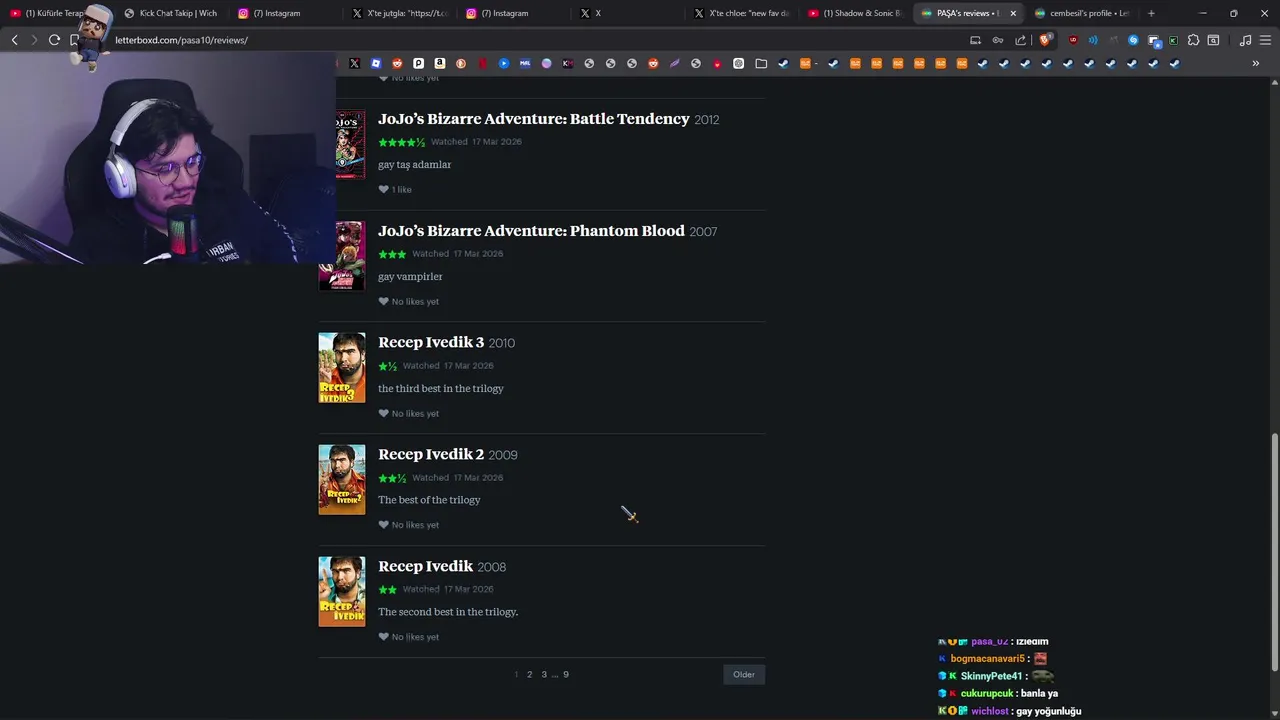1280x720 pixels.
Task: Open Recep Ivedik 3 film link
Action: coord(431,342)
